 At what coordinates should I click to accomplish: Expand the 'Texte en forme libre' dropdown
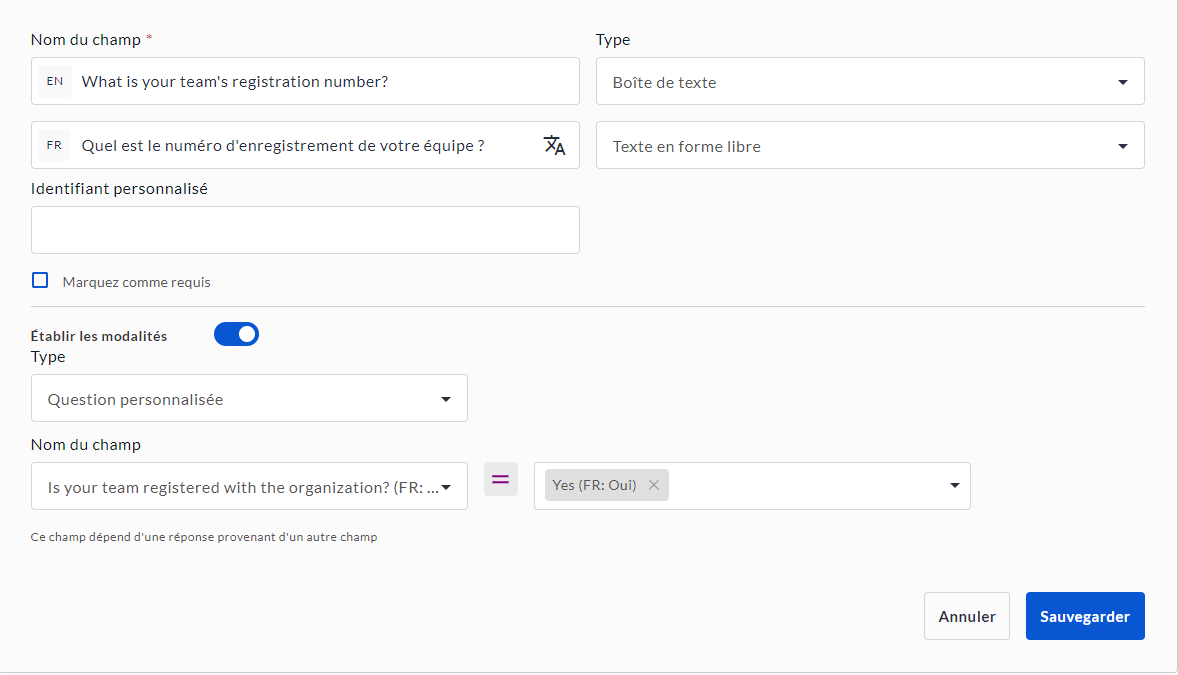point(870,146)
